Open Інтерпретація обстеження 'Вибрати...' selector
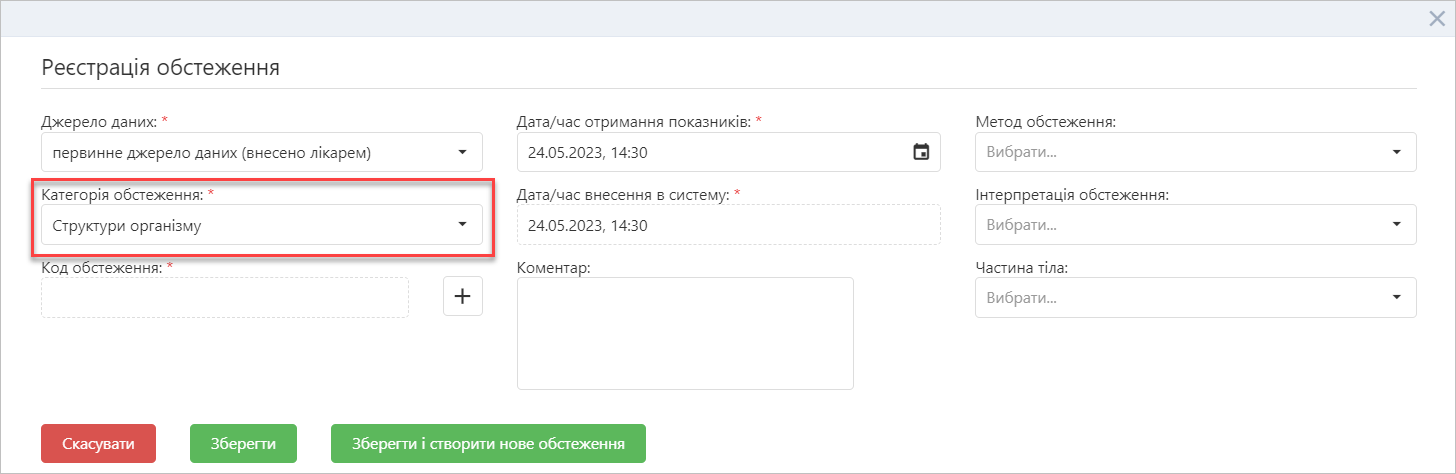This screenshot has width=1456, height=474. click(x=1196, y=224)
